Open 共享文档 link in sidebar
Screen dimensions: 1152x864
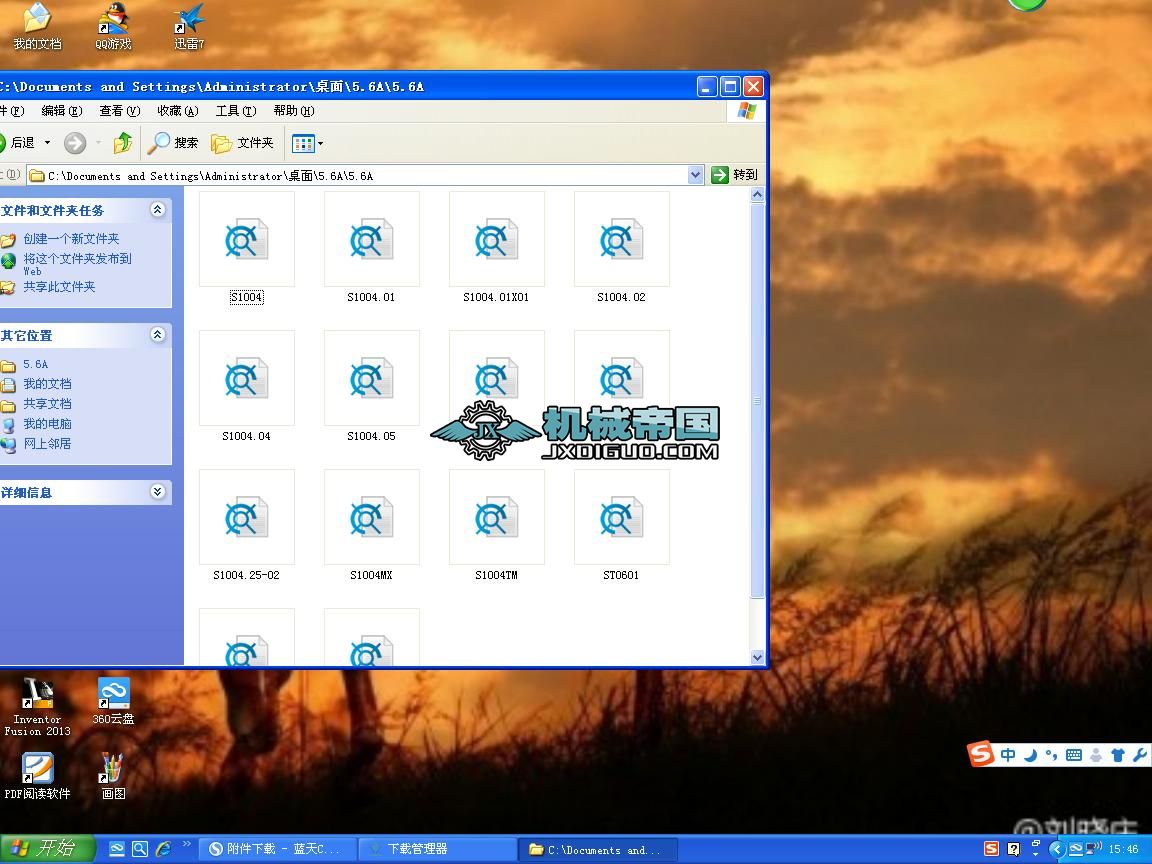pos(47,404)
